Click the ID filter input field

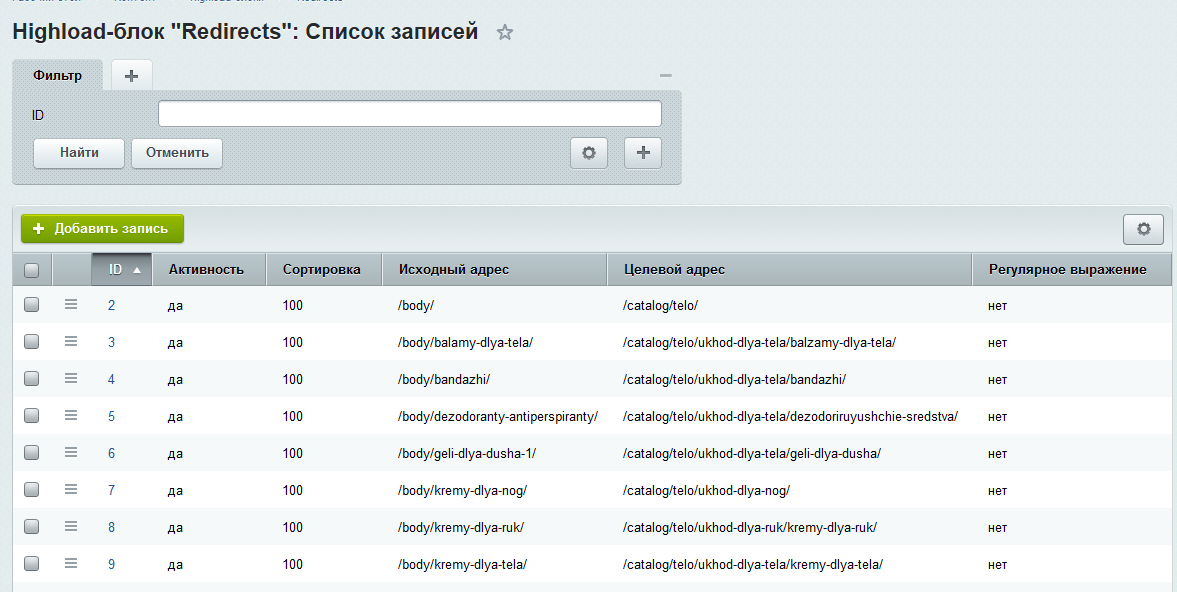(x=409, y=114)
